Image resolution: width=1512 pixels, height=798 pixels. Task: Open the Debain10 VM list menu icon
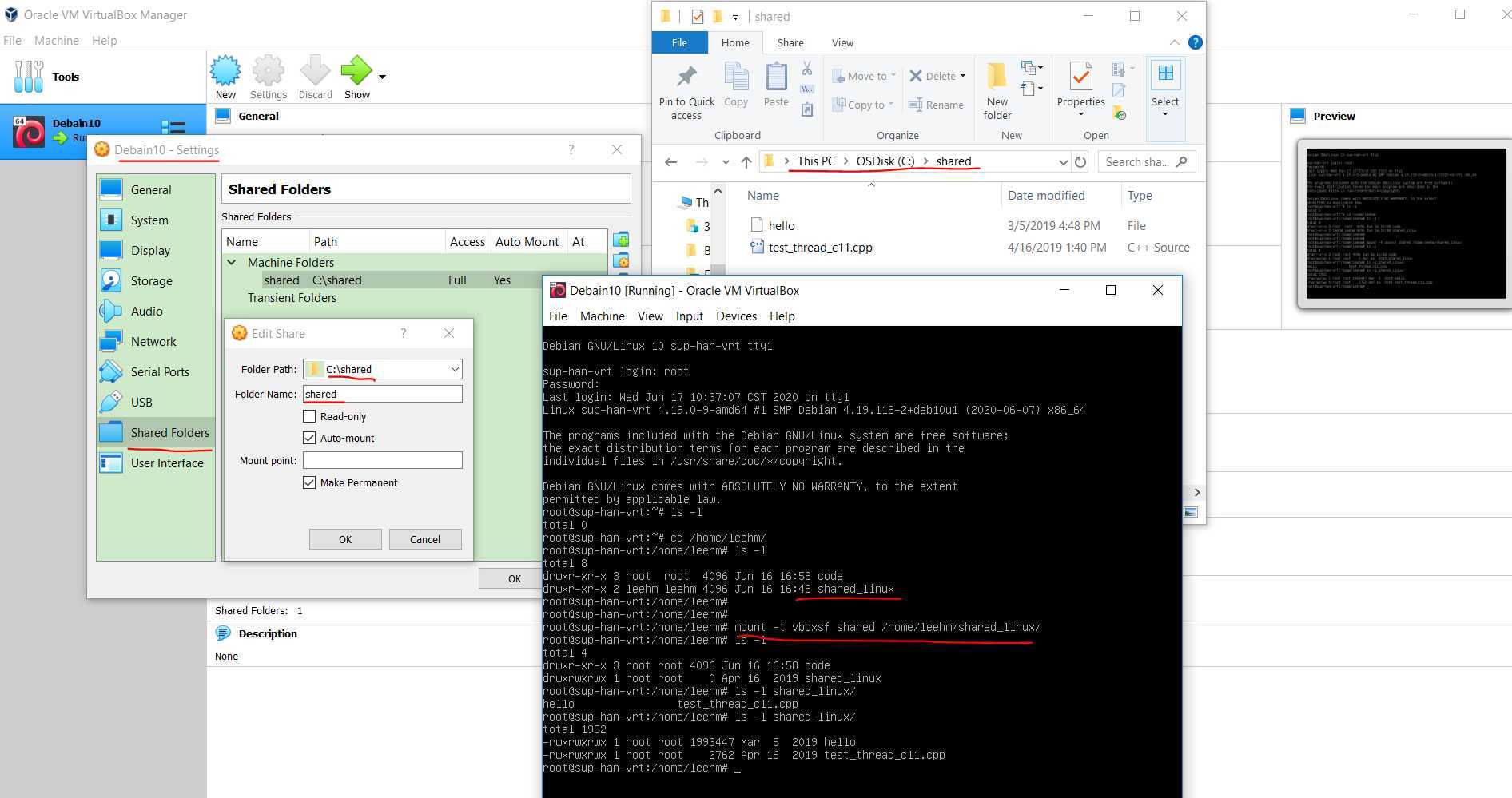click(x=173, y=128)
